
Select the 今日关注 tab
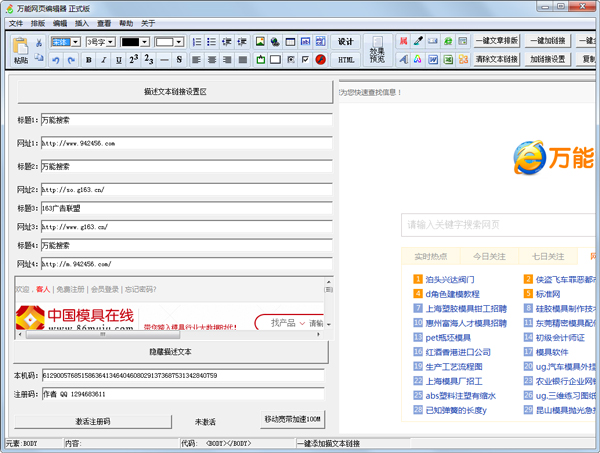489,256
